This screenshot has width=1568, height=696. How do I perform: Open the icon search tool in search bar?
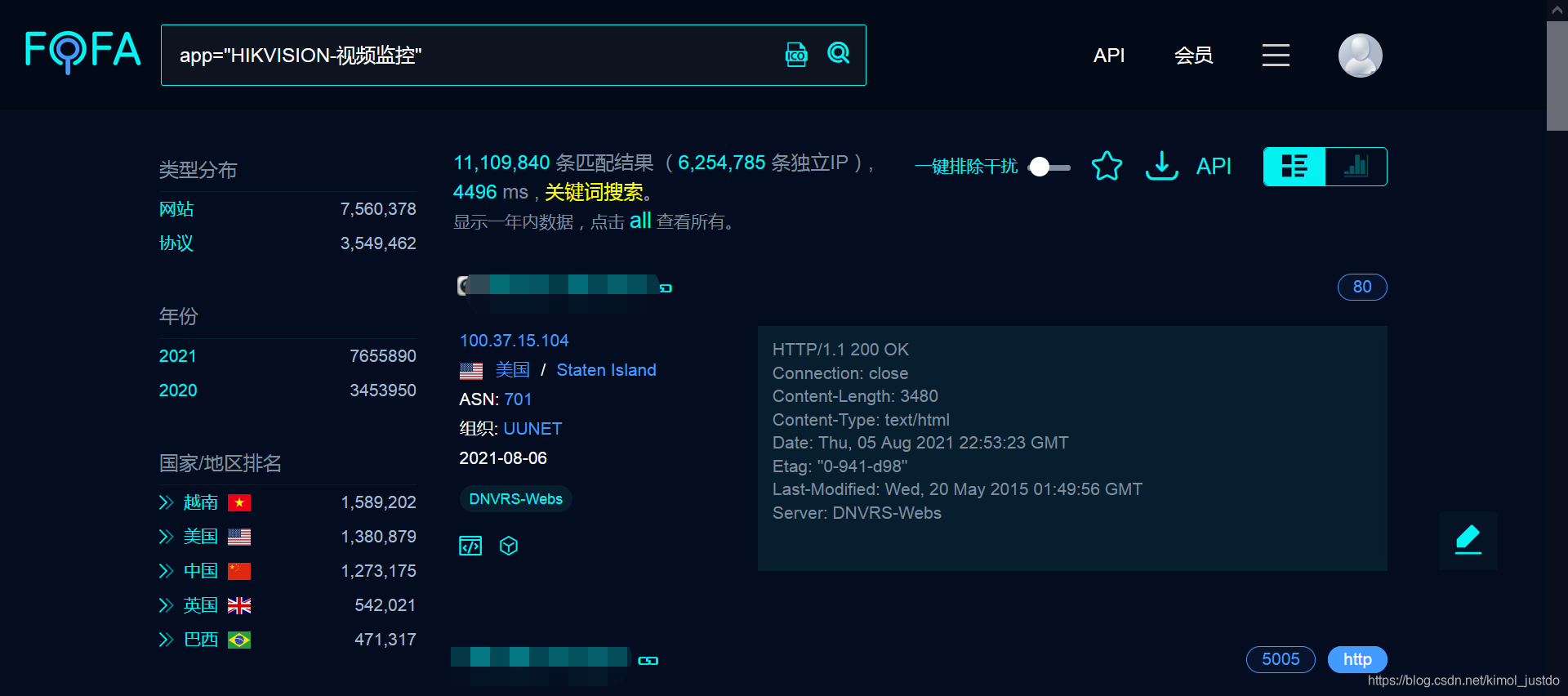[x=796, y=55]
